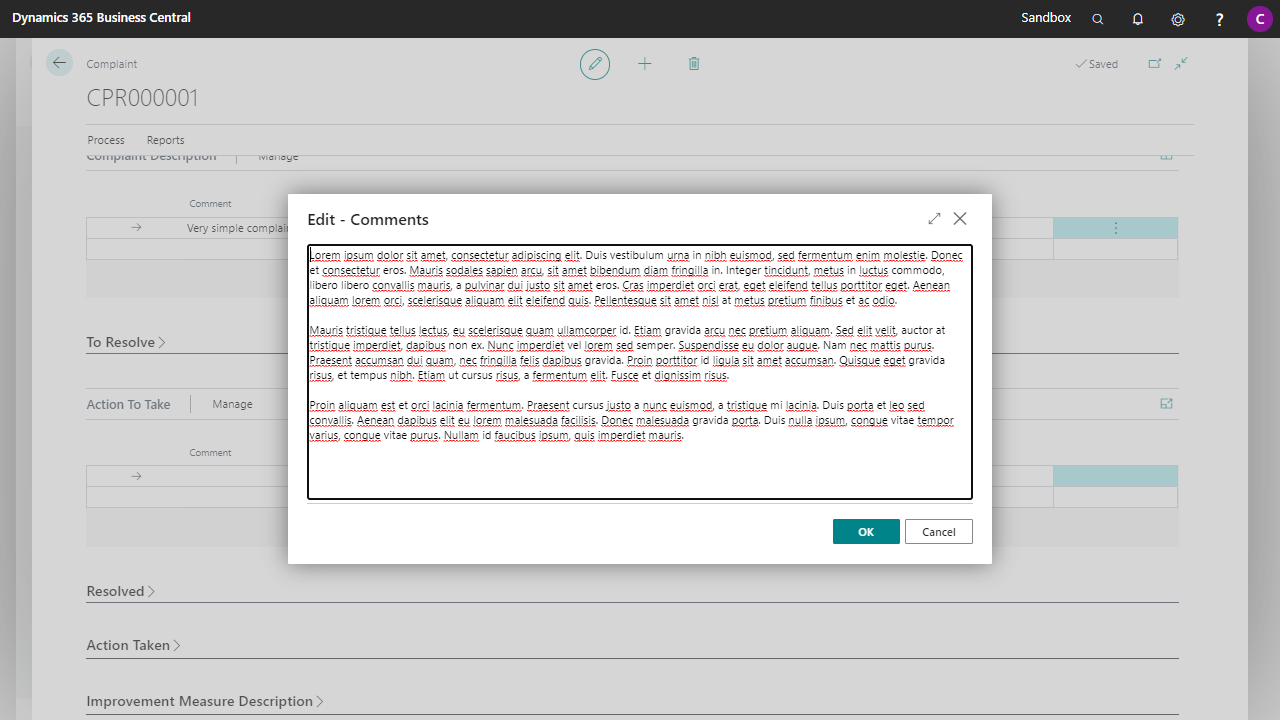
Task: Open Business Central search
Action: [x=1097, y=18]
